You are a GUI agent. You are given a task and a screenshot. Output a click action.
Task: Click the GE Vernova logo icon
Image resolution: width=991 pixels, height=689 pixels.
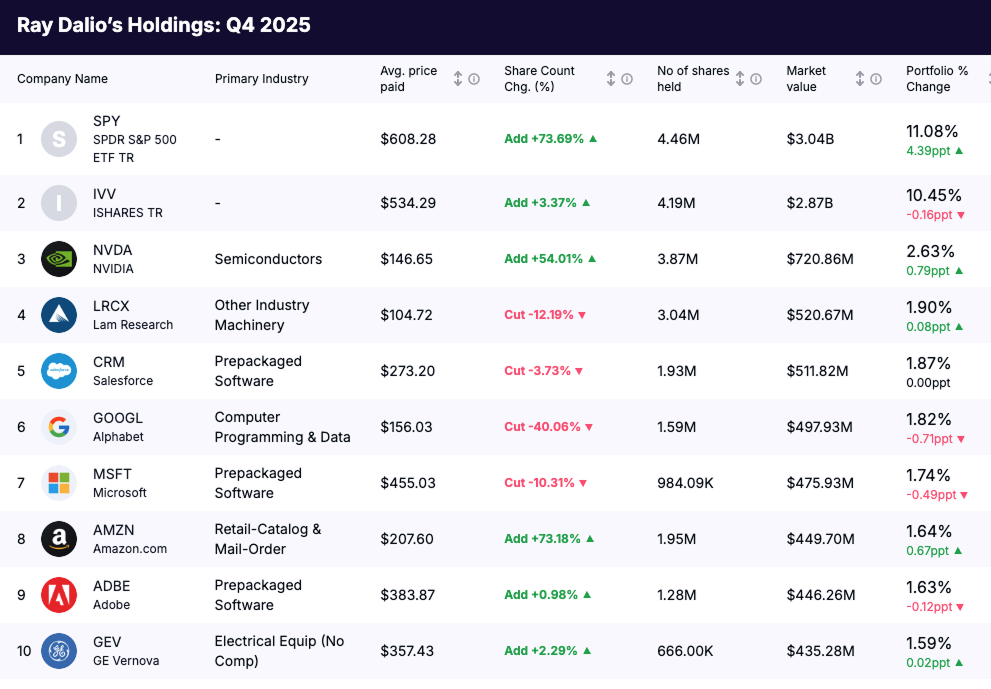58,650
